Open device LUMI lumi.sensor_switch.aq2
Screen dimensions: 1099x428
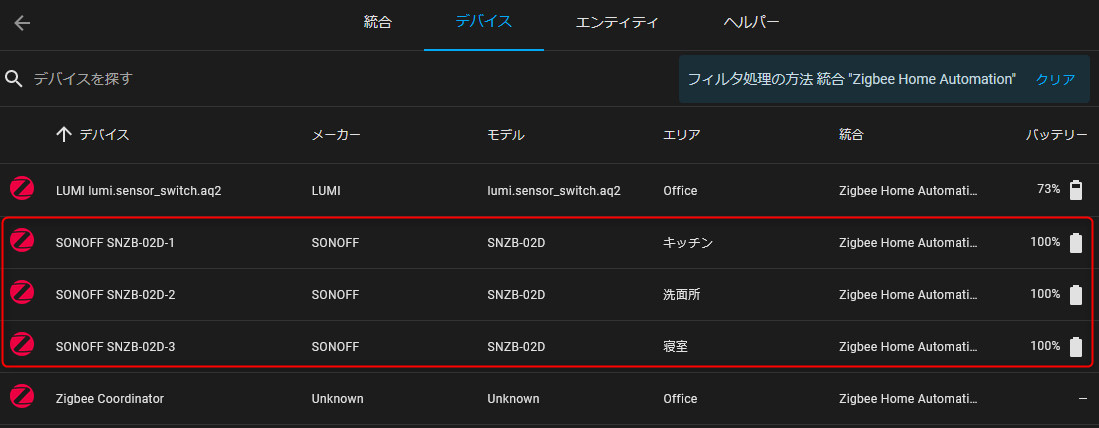click(x=139, y=190)
